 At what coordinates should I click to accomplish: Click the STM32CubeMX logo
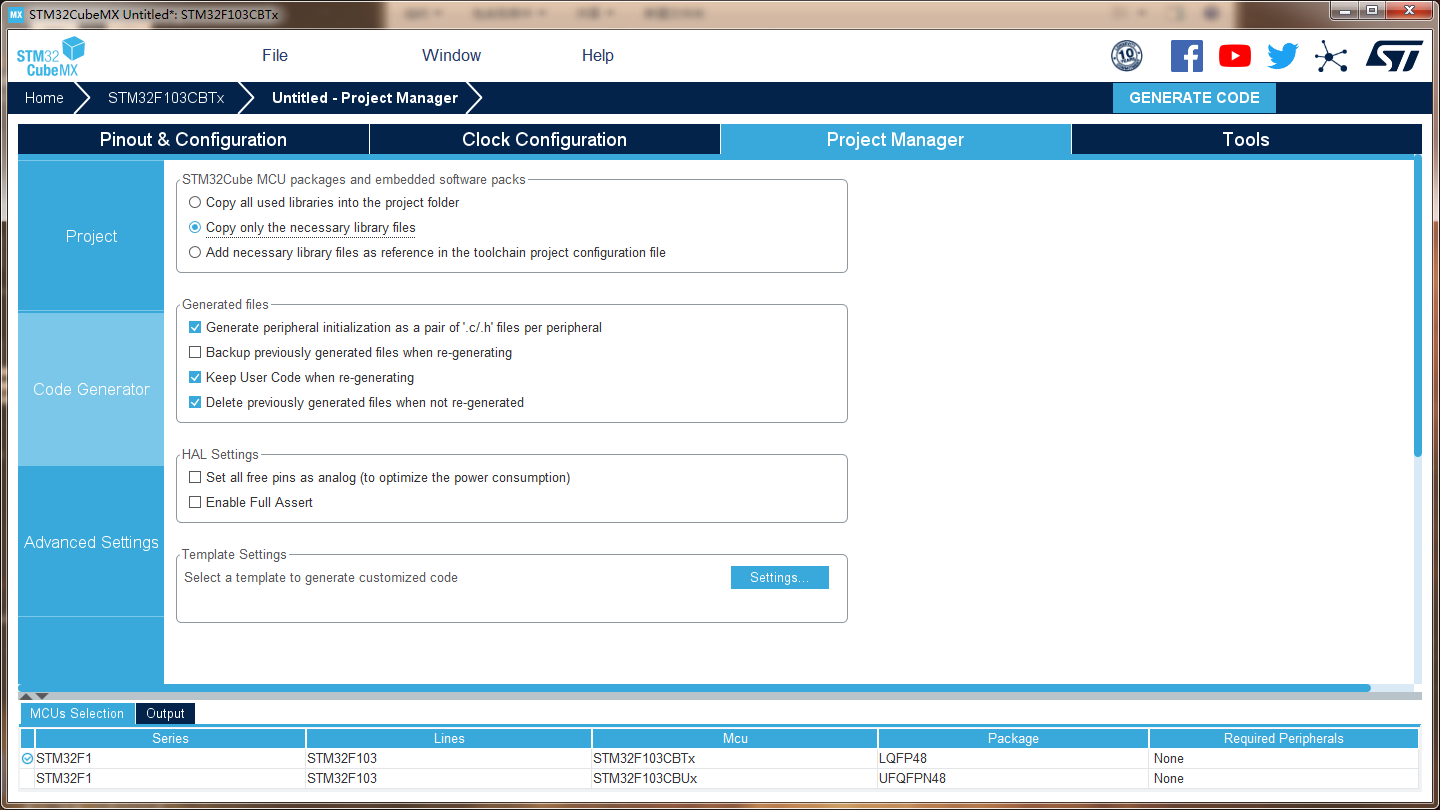(x=51, y=56)
